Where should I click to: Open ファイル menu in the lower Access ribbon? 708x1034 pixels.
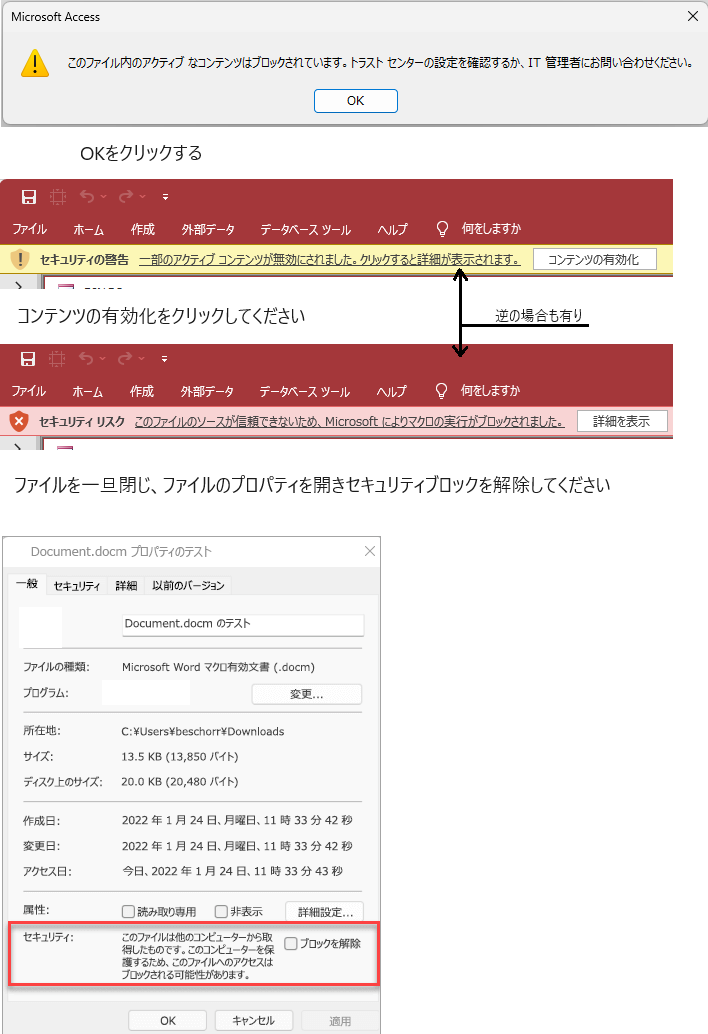pyautogui.click(x=28, y=391)
